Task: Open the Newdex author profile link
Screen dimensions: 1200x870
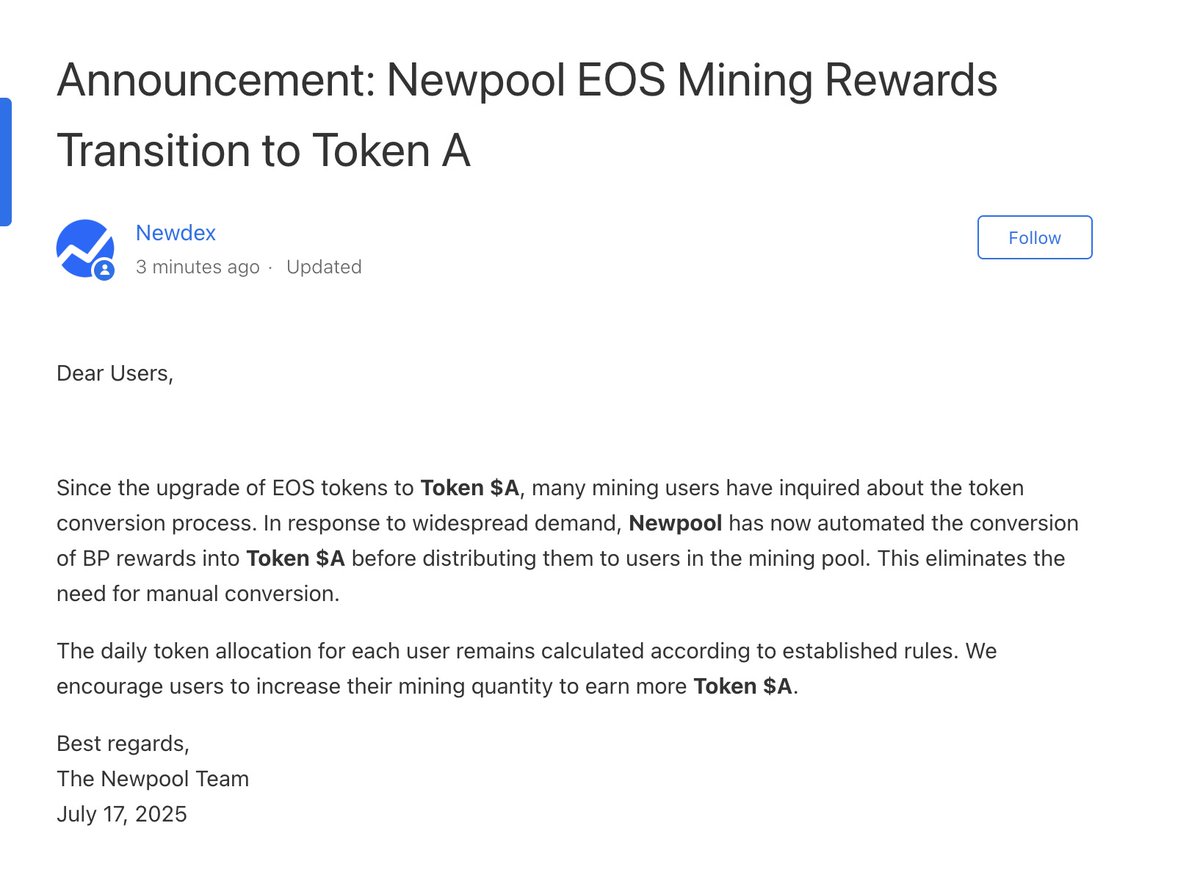Action: pos(176,233)
